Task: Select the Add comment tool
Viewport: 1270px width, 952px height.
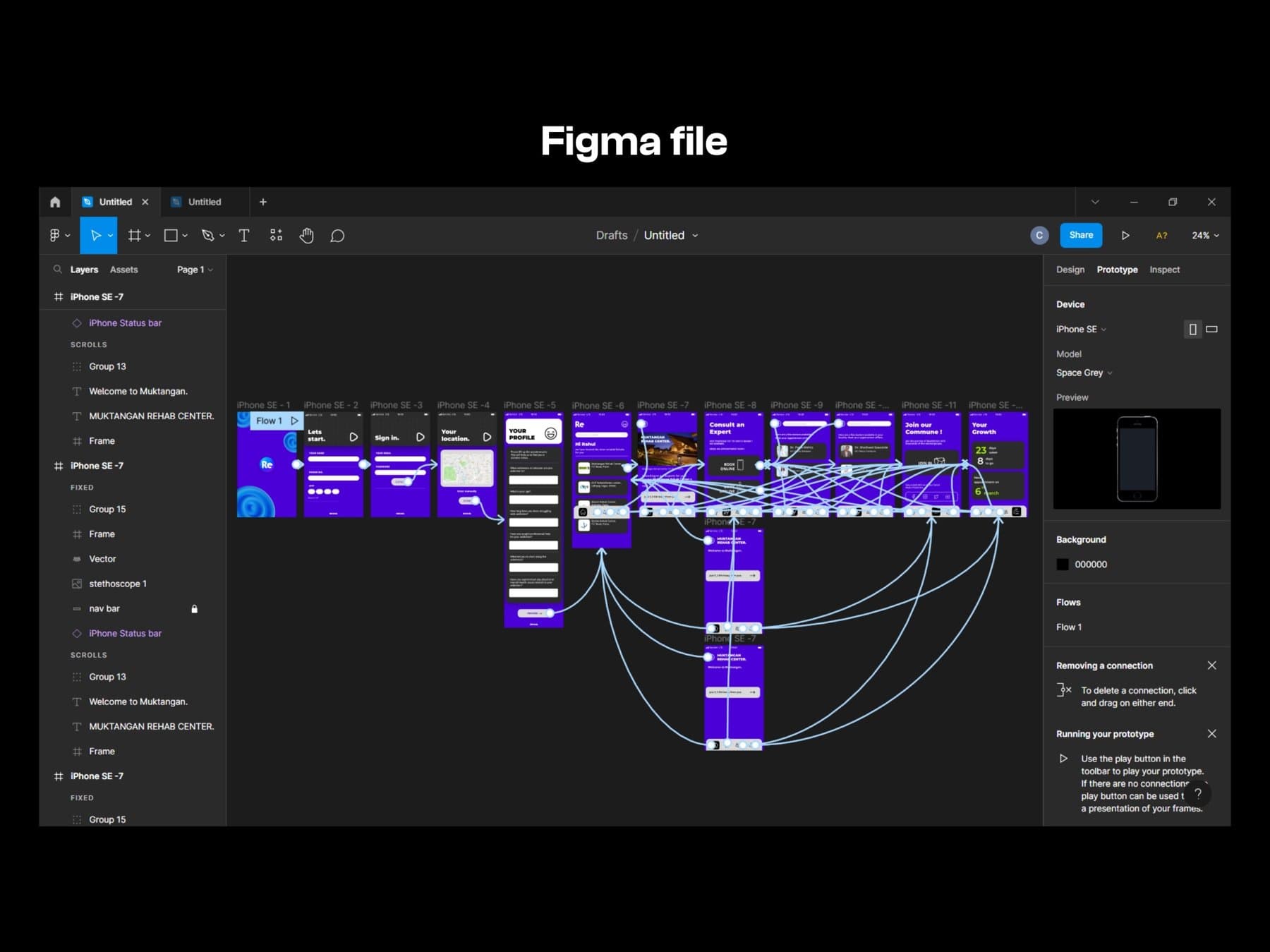Action: (x=337, y=236)
